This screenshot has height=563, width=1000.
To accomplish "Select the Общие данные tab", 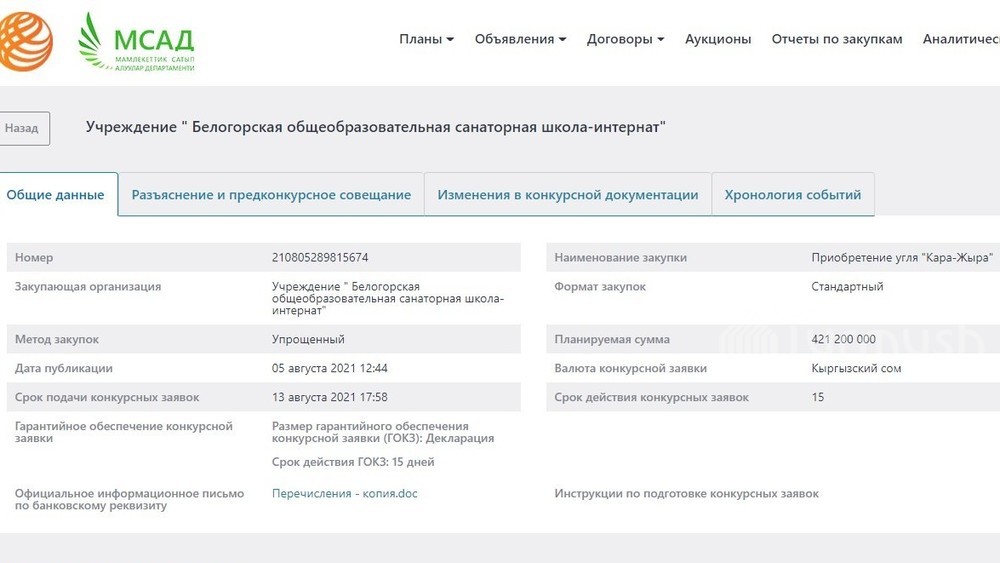I will (56, 195).
